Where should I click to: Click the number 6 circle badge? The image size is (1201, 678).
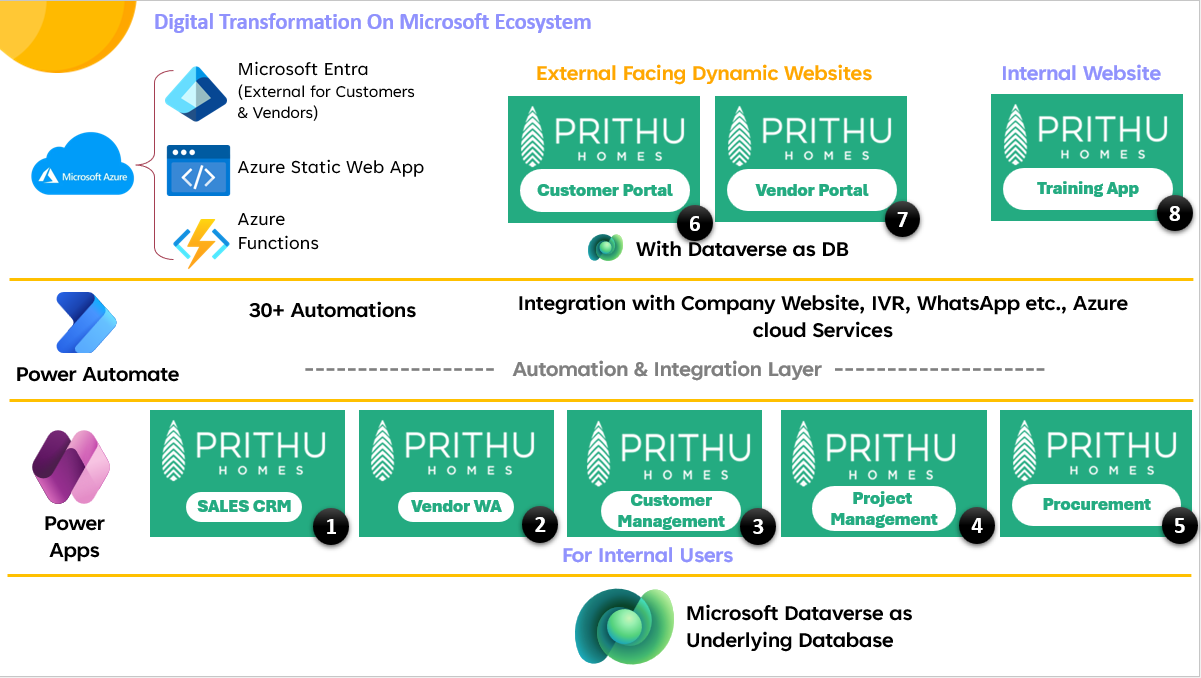point(694,221)
